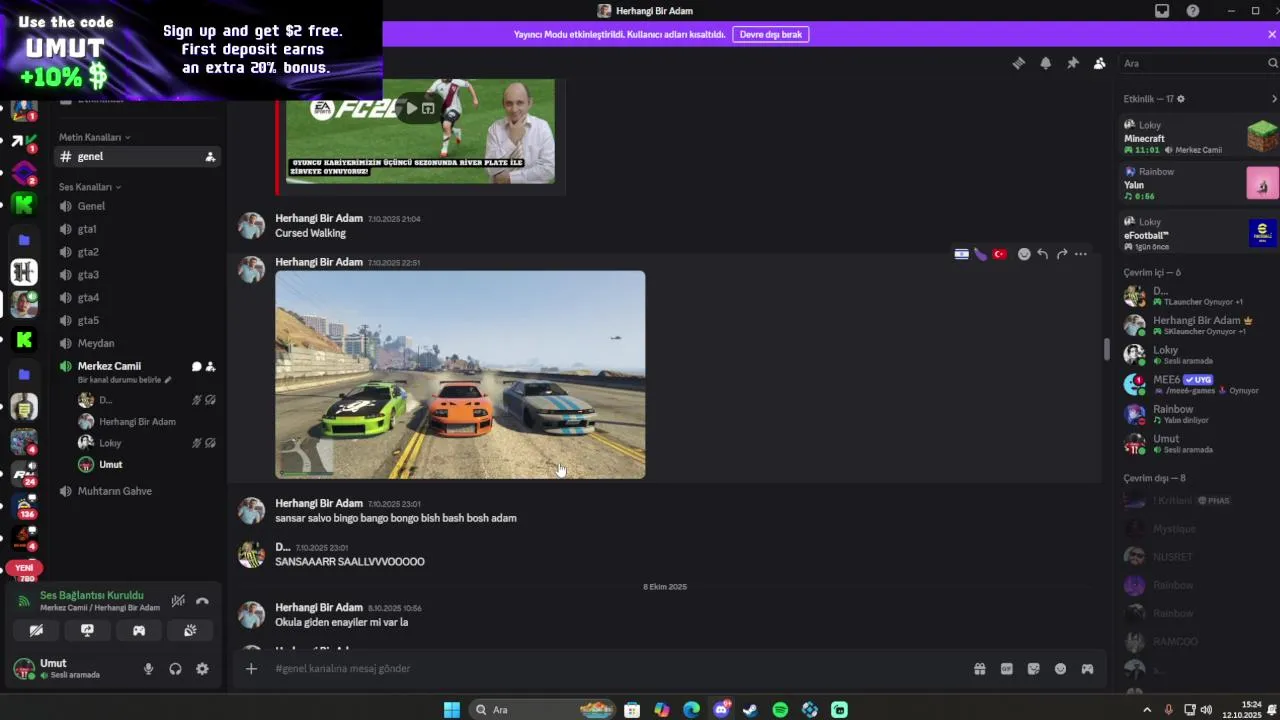Forward the GTA image message

click(x=1062, y=254)
